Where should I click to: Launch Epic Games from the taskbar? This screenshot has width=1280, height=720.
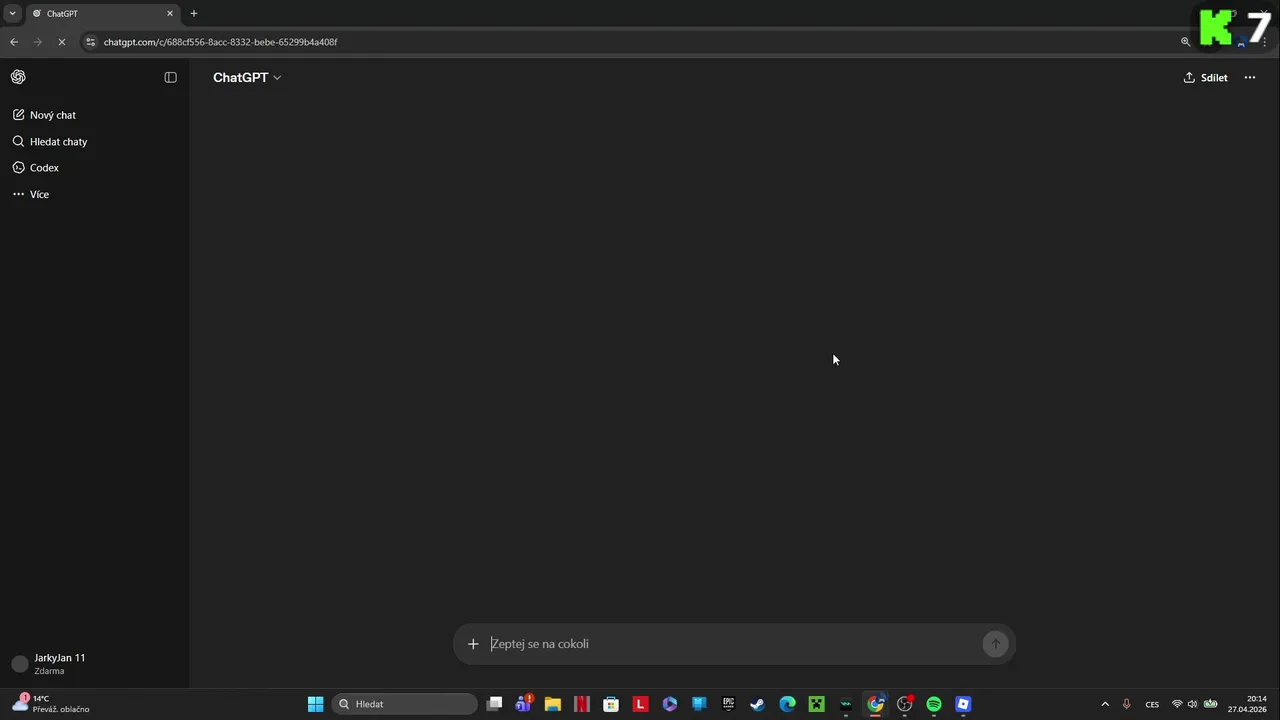point(729,704)
